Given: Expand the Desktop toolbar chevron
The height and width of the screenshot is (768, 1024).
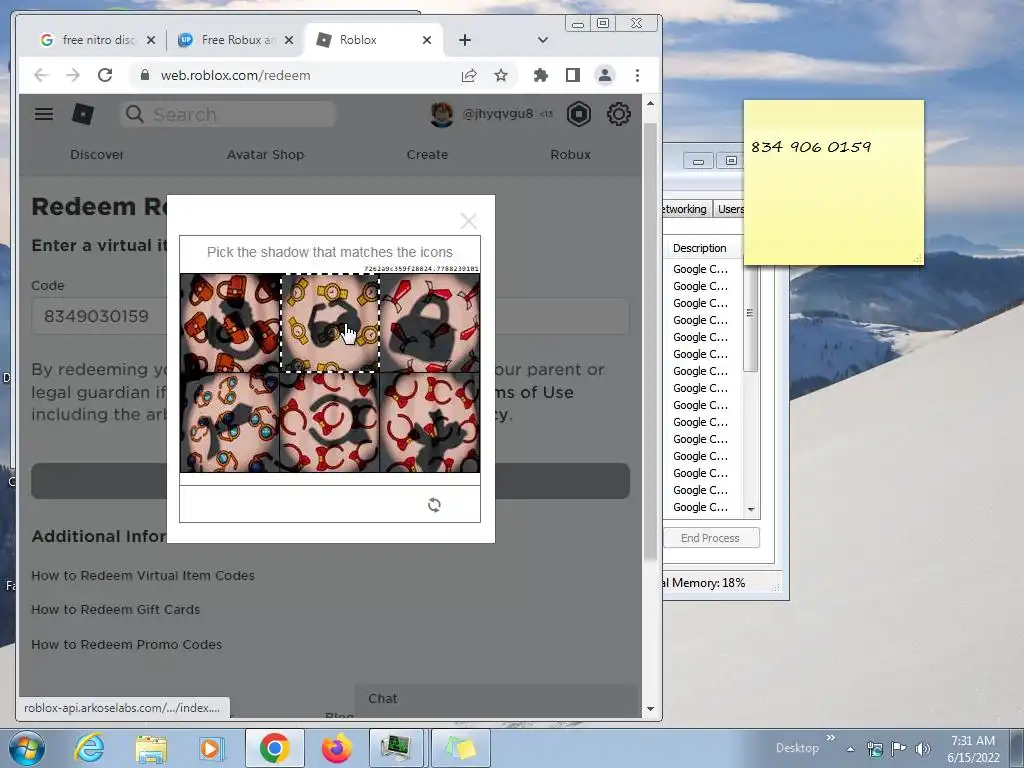Looking at the screenshot, I should (x=831, y=737).
